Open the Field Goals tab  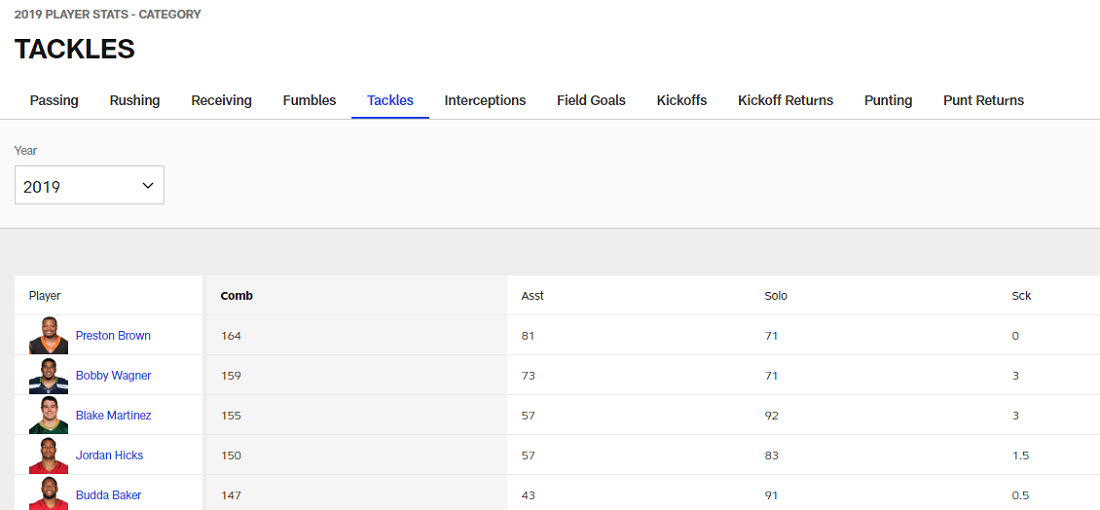pyautogui.click(x=591, y=100)
